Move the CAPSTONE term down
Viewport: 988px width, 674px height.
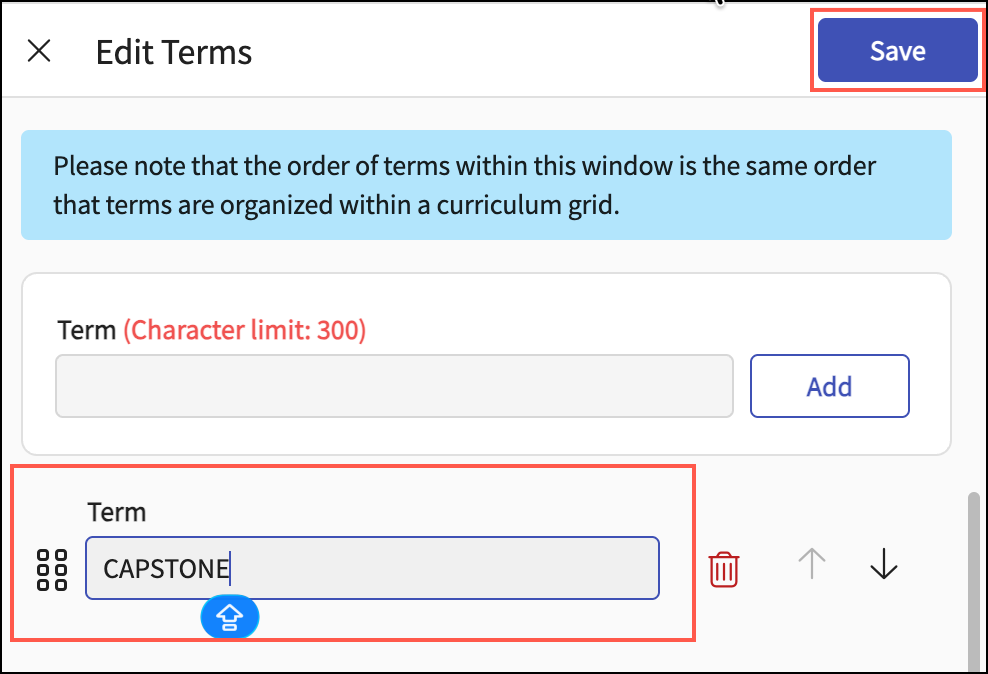(x=883, y=566)
